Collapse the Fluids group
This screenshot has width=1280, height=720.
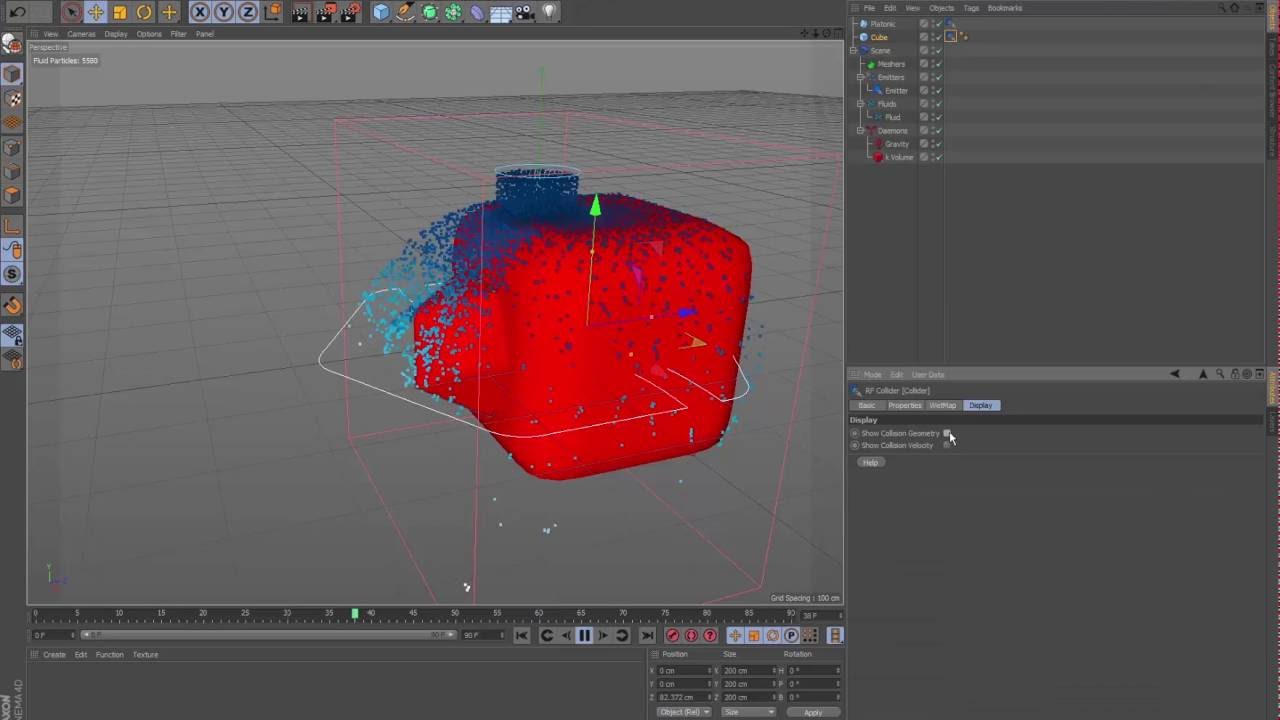[x=860, y=104]
